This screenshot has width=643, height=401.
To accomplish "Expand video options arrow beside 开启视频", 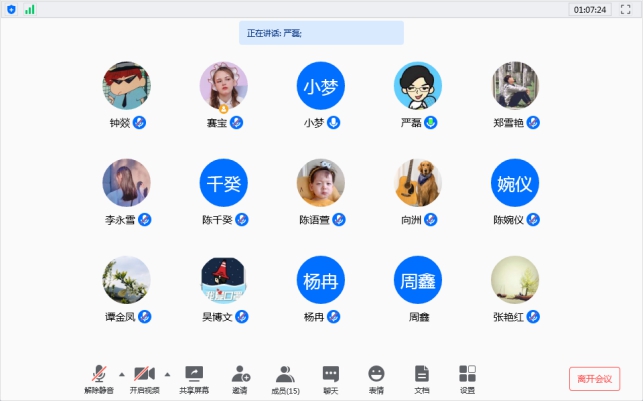I will coord(167,374).
